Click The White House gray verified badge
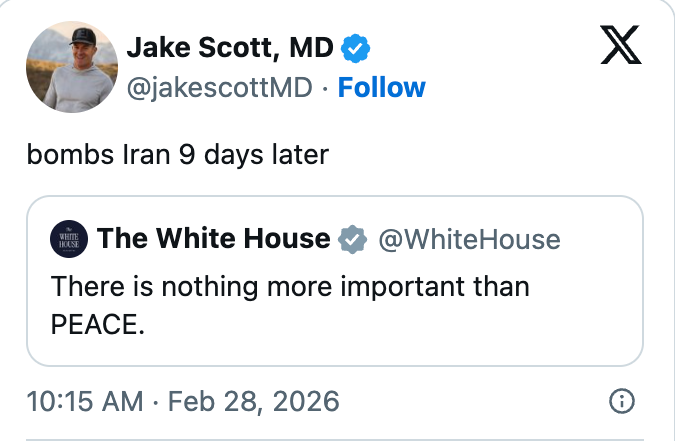Image resolution: width=675 pixels, height=441 pixels. (350, 239)
